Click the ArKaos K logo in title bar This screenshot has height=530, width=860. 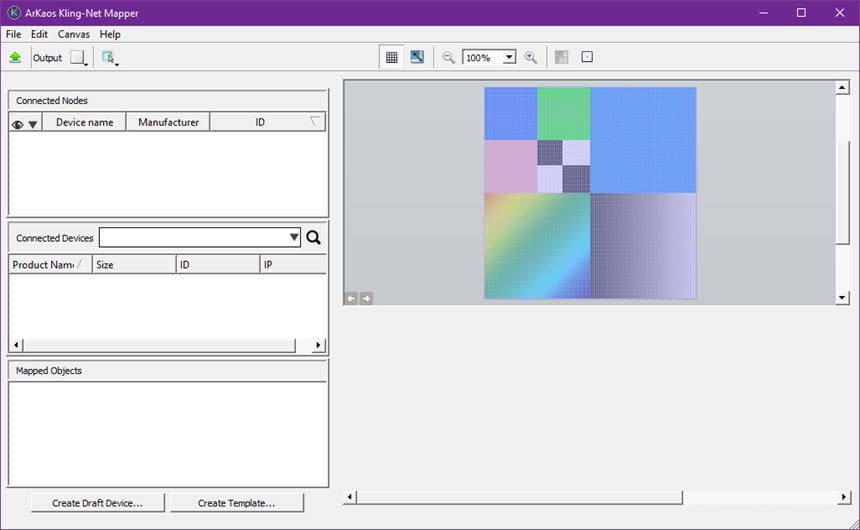(14, 13)
